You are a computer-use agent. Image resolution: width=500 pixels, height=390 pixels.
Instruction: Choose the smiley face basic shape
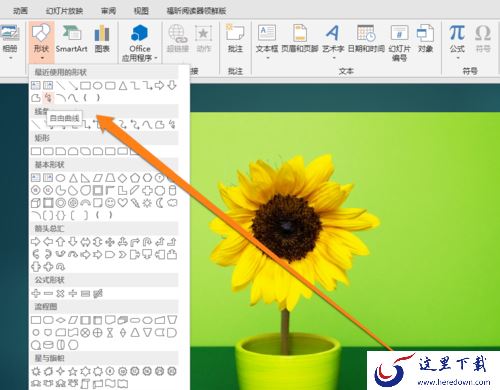(x=110, y=203)
